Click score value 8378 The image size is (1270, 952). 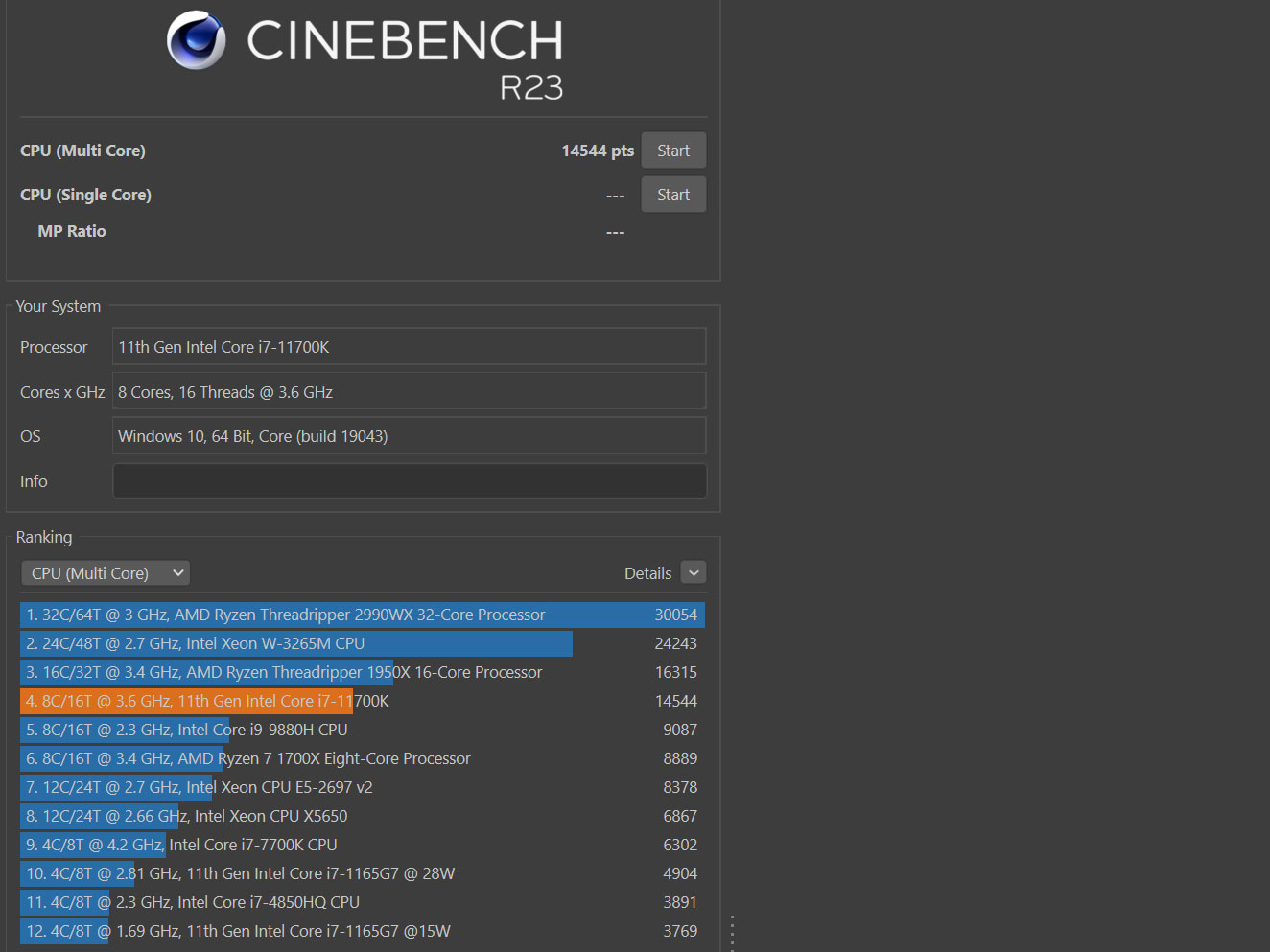coord(680,787)
